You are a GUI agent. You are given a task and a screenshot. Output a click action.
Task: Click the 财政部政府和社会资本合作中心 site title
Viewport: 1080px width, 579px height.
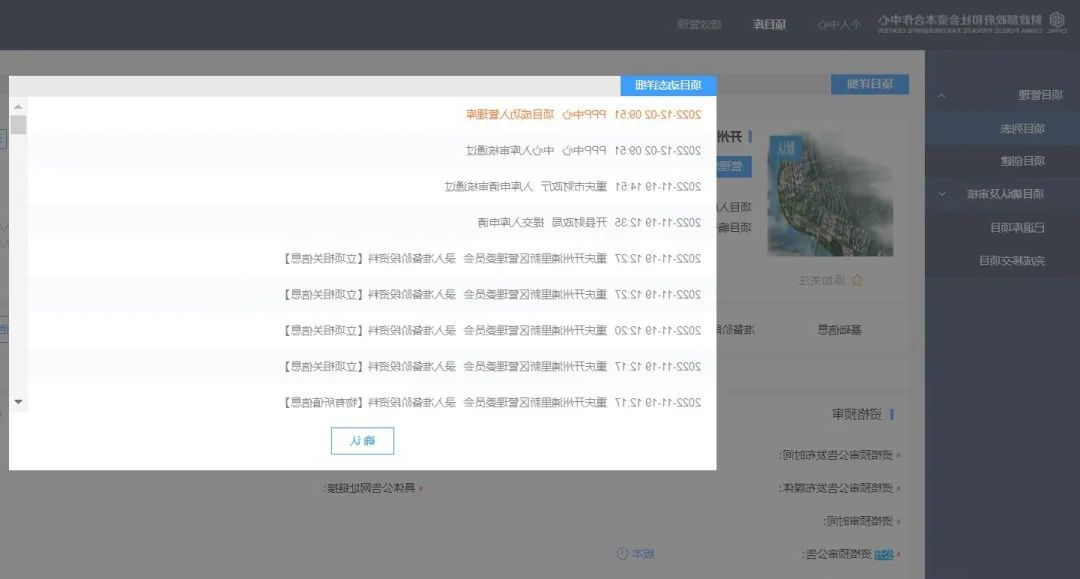[960, 19]
